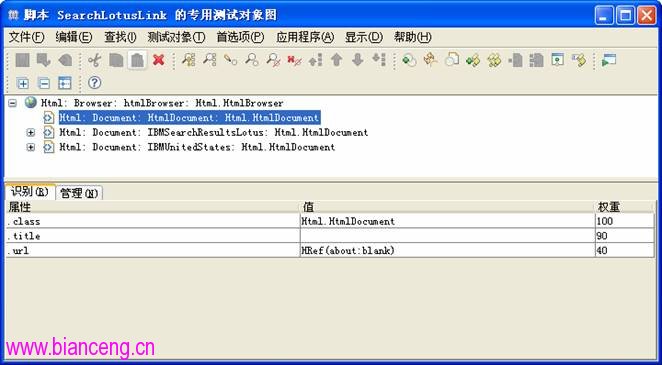Jump to last match down-arrow-list icon
This screenshot has height=365, width=662.
click(x=379, y=60)
